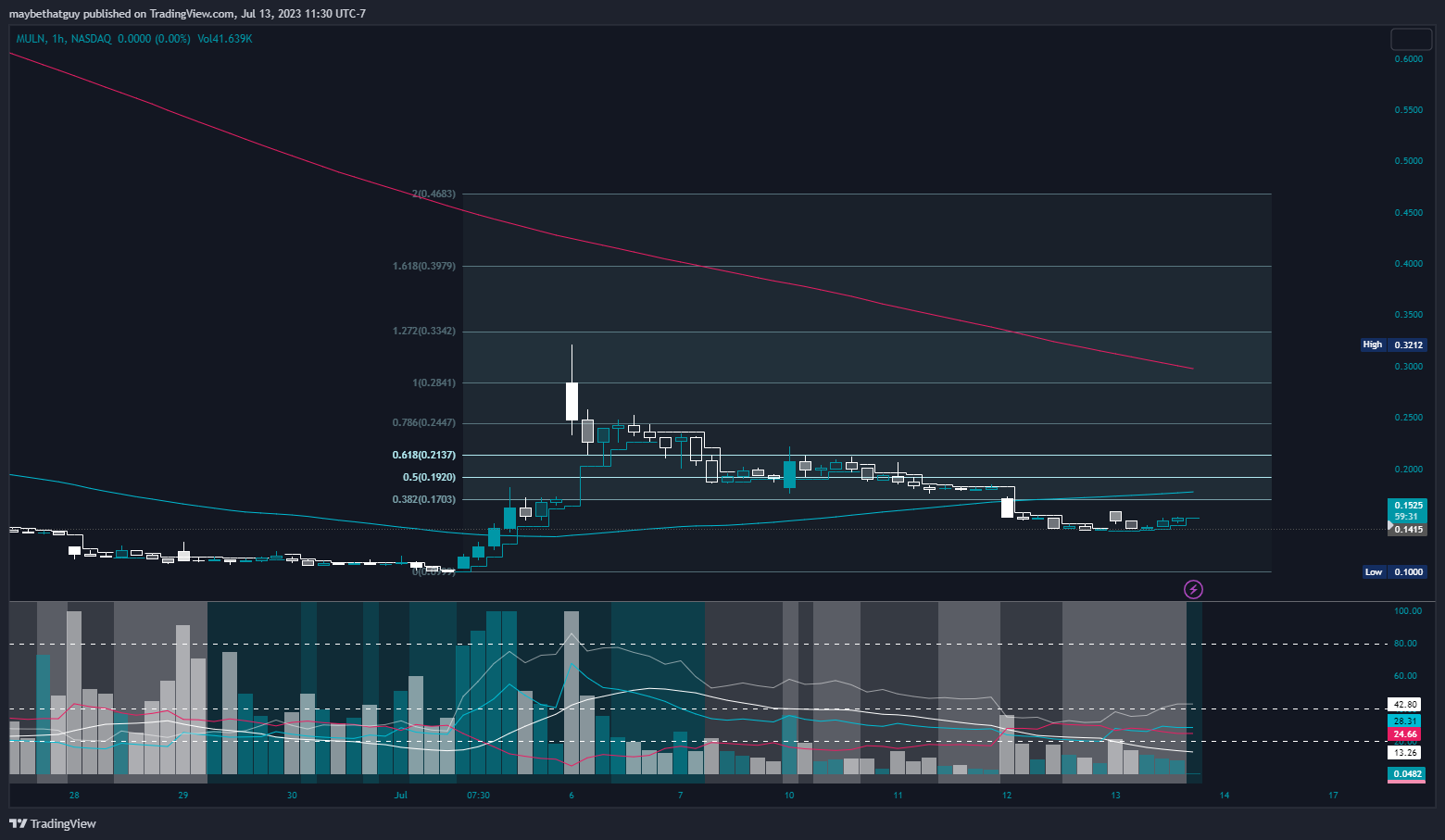Screen dimensions: 1445x840
Task: Click the 0.4500 price axis label
Action: tap(1408, 212)
